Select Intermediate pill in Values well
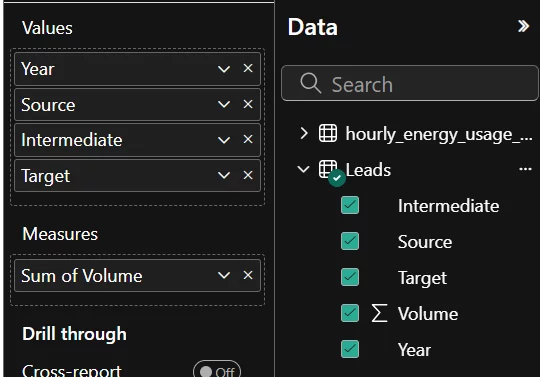The width and height of the screenshot is (540, 377). click(137, 140)
